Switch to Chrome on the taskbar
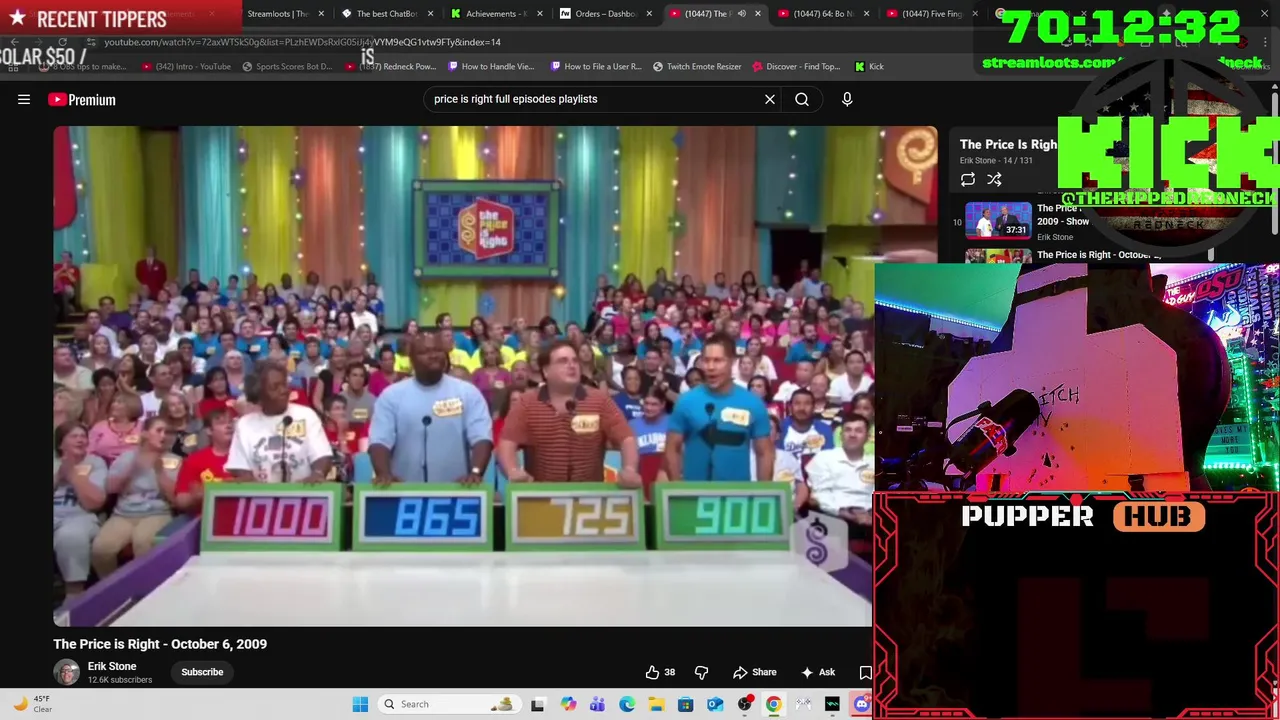The image size is (1280, 720). click(x=774, y=704)
